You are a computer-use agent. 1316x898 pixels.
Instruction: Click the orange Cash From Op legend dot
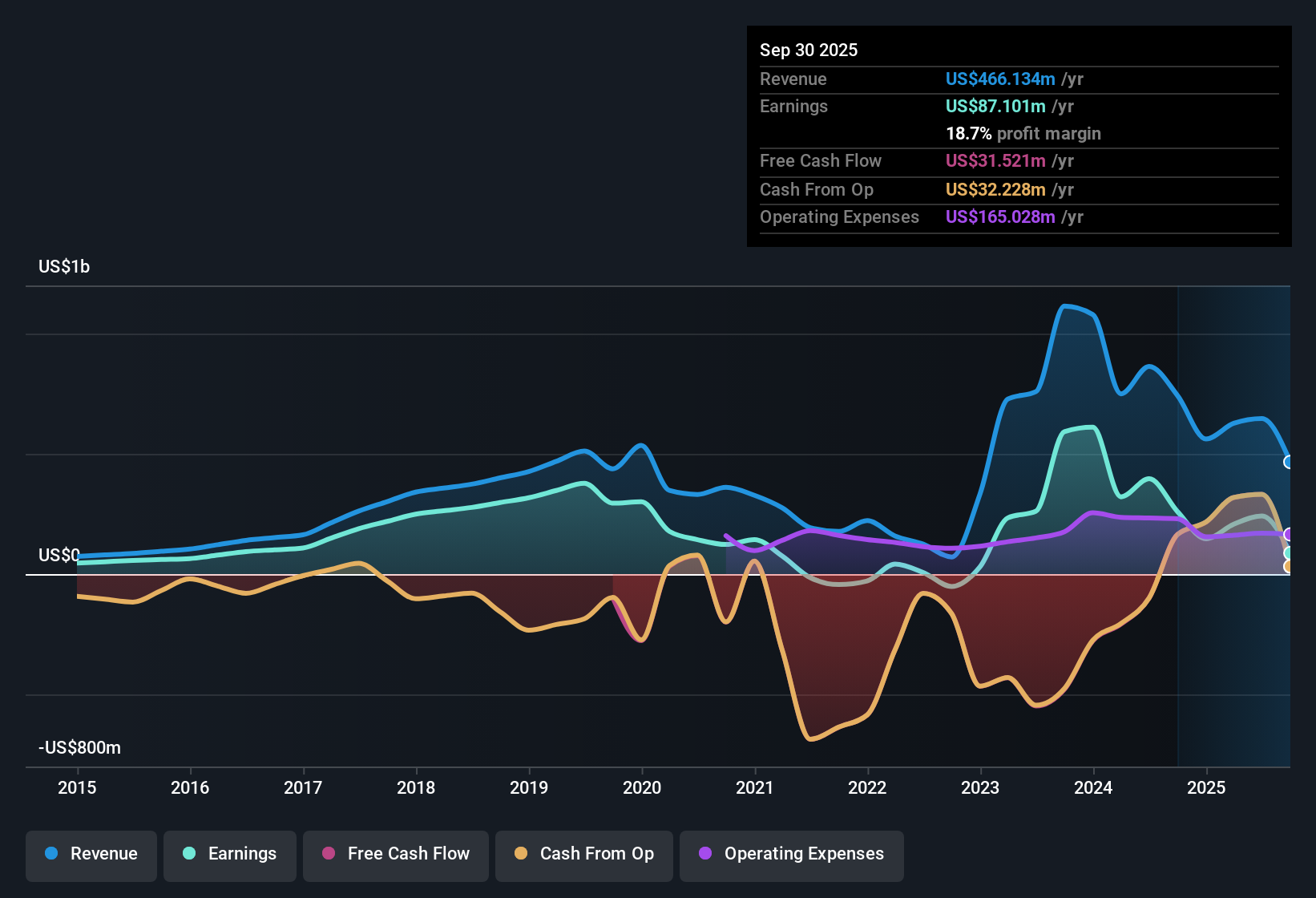click(x=521, y=853)
